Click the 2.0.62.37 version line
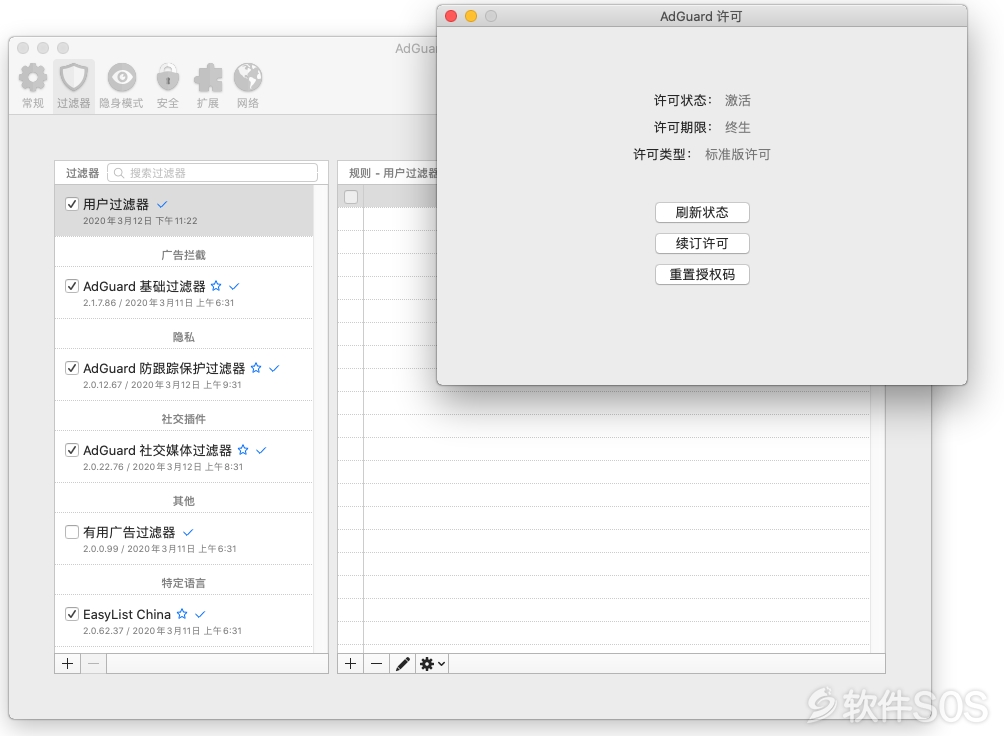The width and height of the screenshot is (1004, 736). coord(162,631)
